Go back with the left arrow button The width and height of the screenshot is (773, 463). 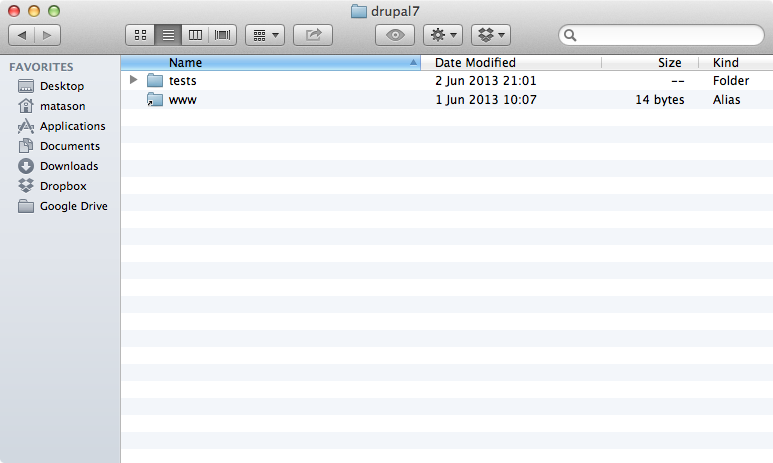22,35
